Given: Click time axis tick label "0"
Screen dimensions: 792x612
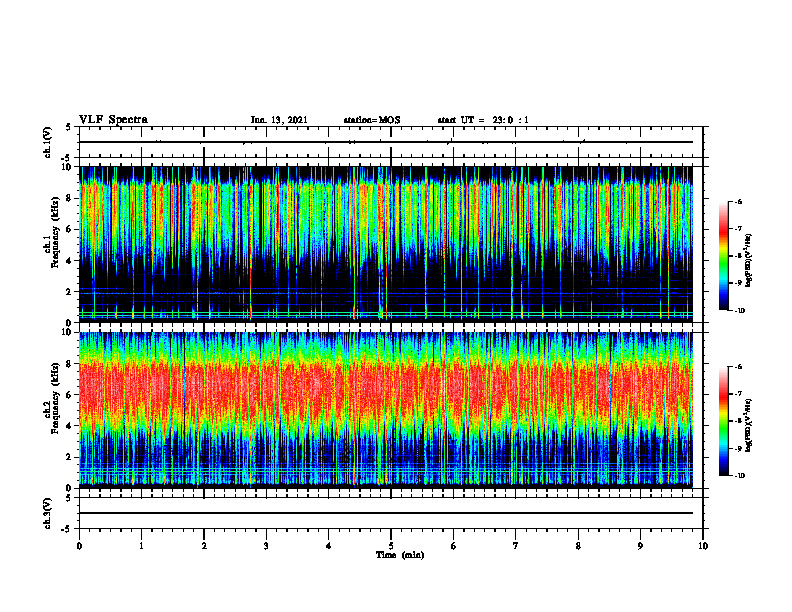Looking at the screenshot, I should coord(79,546).
